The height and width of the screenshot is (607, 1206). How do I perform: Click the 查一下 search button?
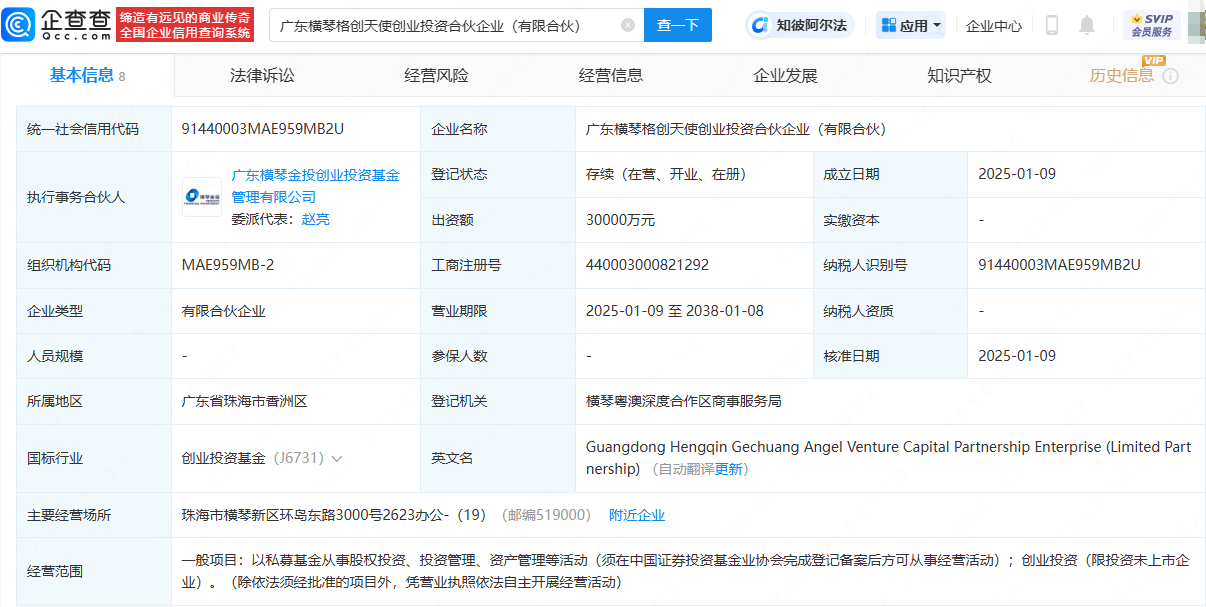[x=678, y=25]
